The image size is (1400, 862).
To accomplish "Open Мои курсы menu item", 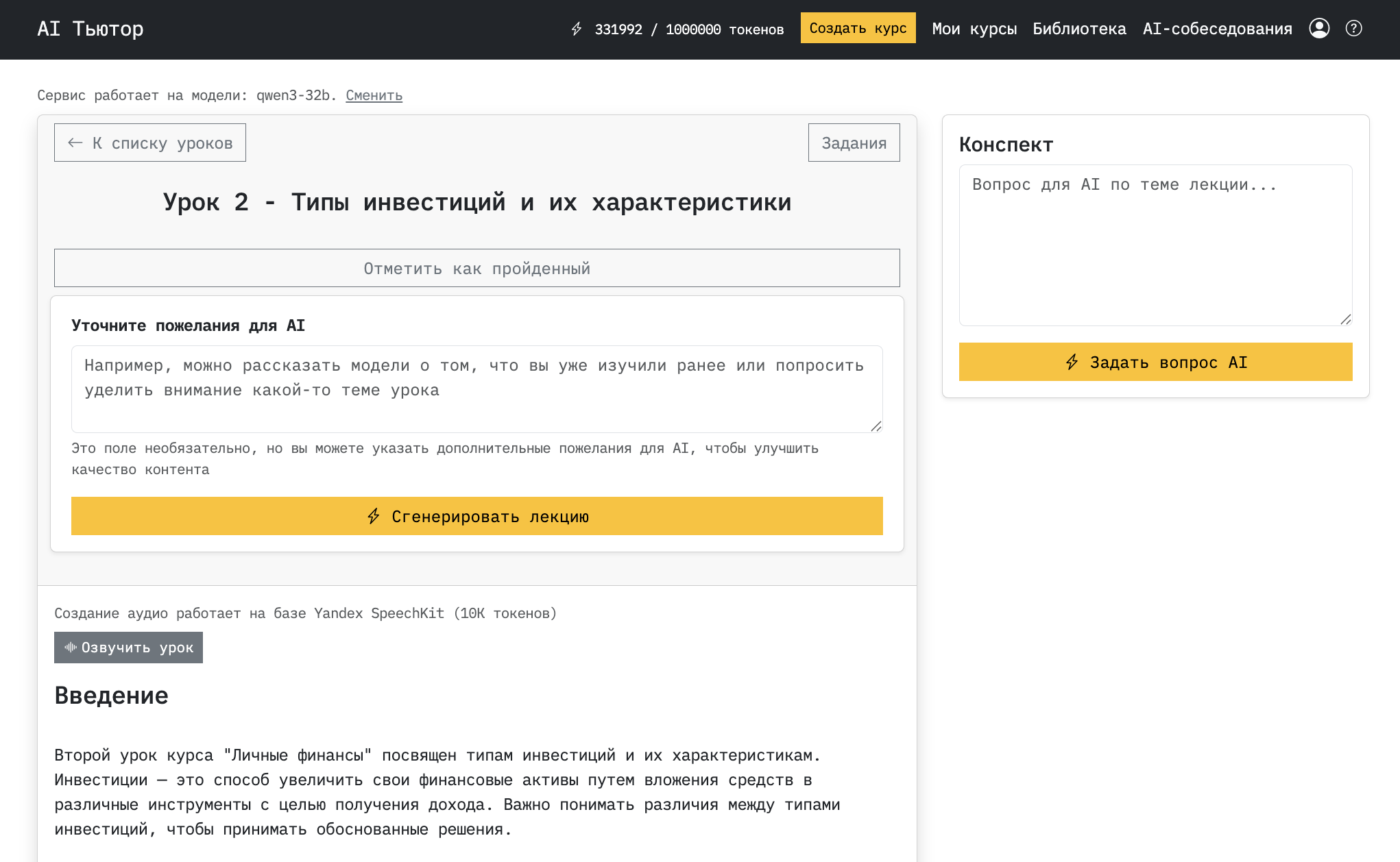I will point(974,29).
